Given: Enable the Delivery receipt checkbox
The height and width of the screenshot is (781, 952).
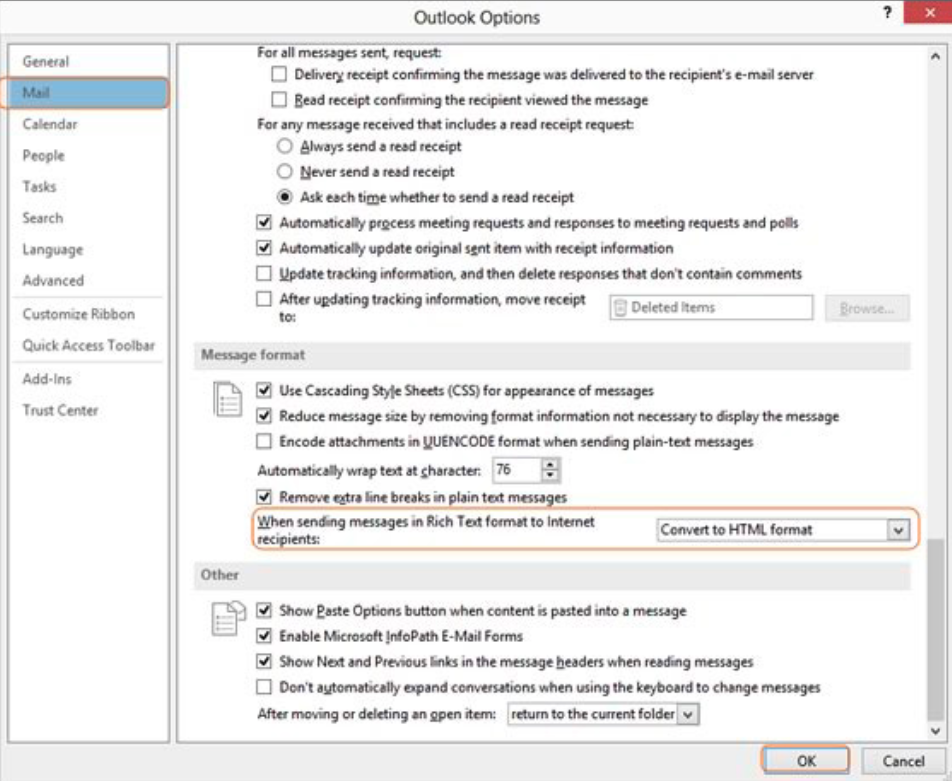Looking at the screenshot, I should (x=280, y=75).
